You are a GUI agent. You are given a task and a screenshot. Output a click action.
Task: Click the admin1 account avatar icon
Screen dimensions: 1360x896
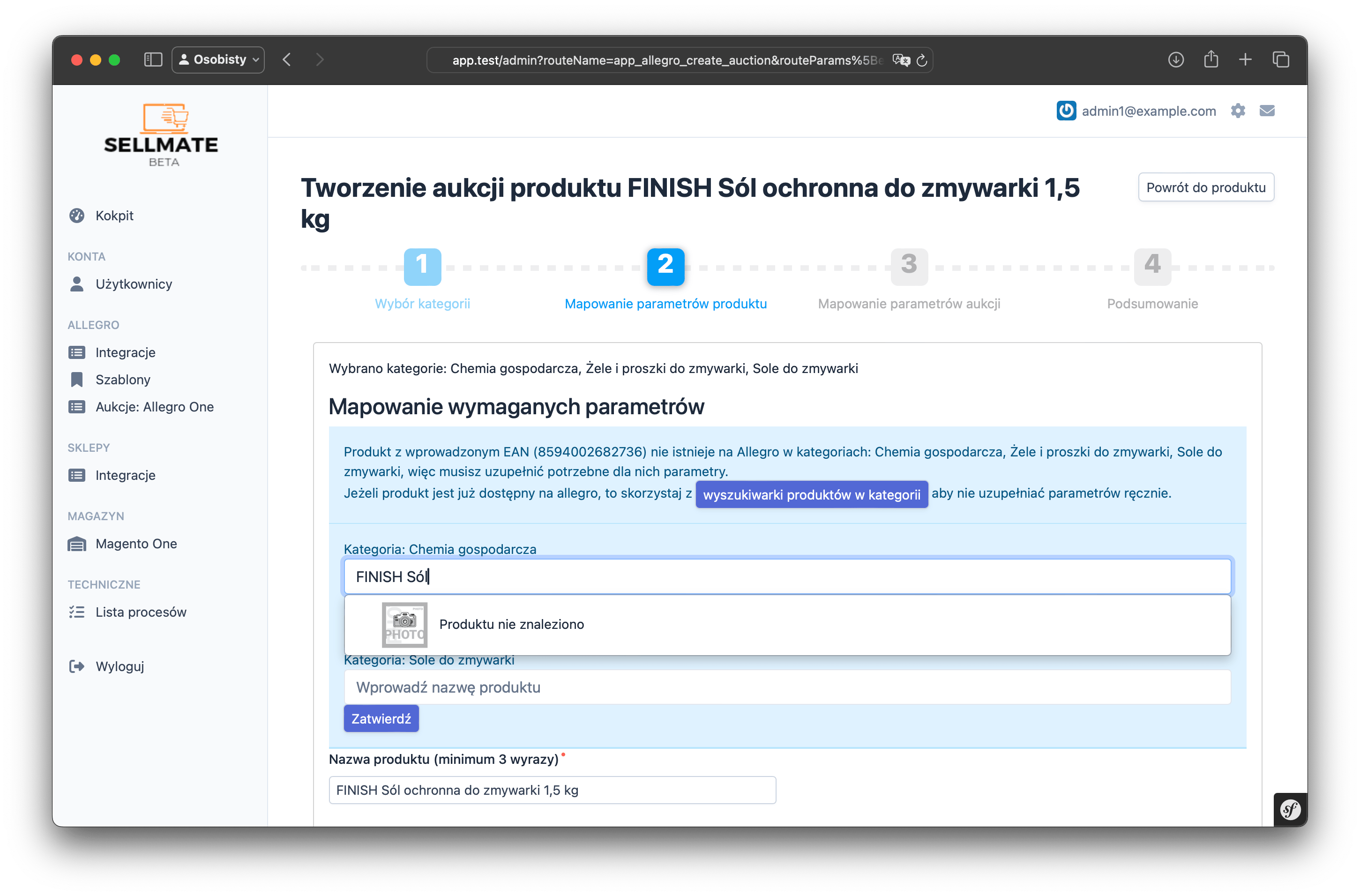tap(1066, 111)
